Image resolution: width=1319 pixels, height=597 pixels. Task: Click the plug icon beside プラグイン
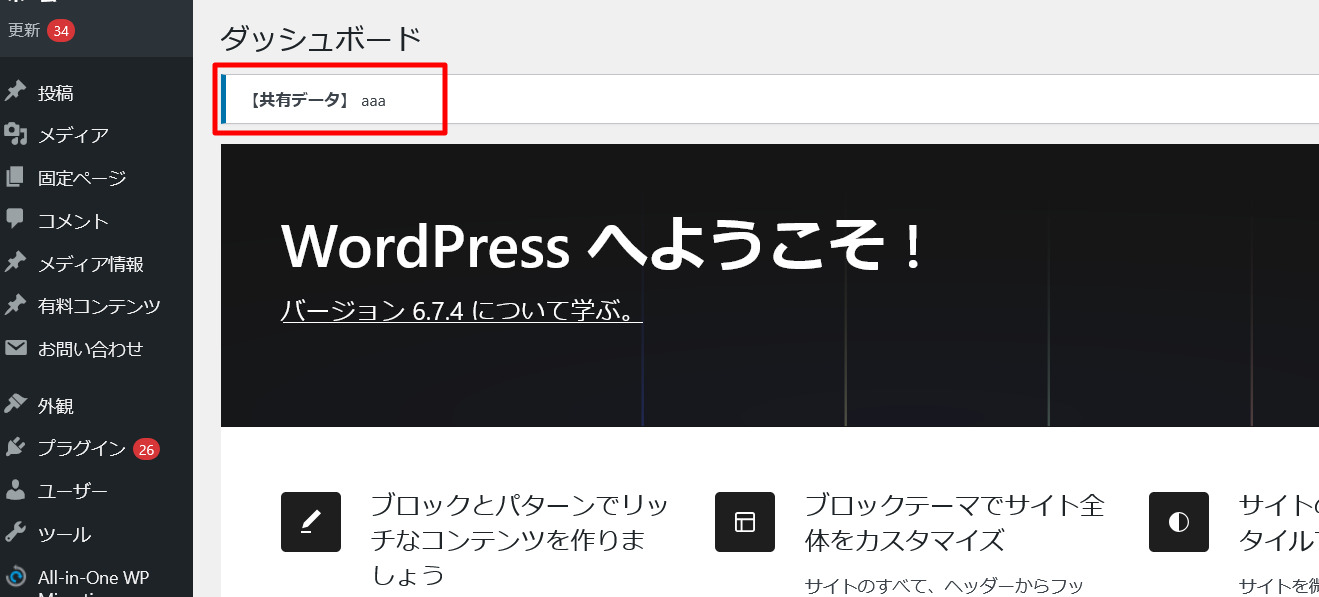(x=15, y=448)
